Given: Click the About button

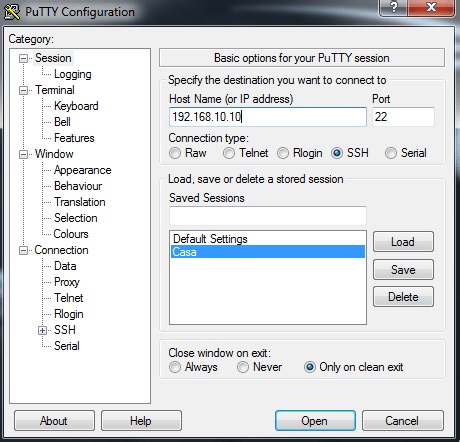Looking at the screenshot, I should (54, 421).
